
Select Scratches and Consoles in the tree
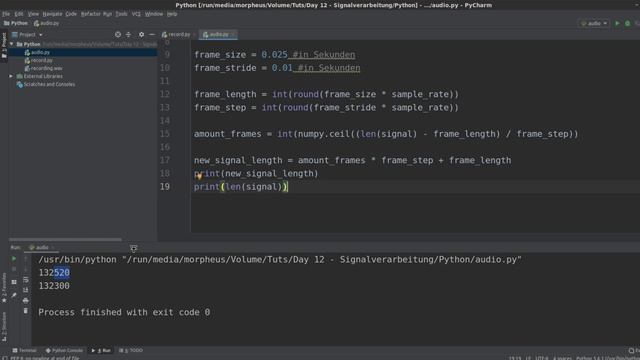point(45,84)
